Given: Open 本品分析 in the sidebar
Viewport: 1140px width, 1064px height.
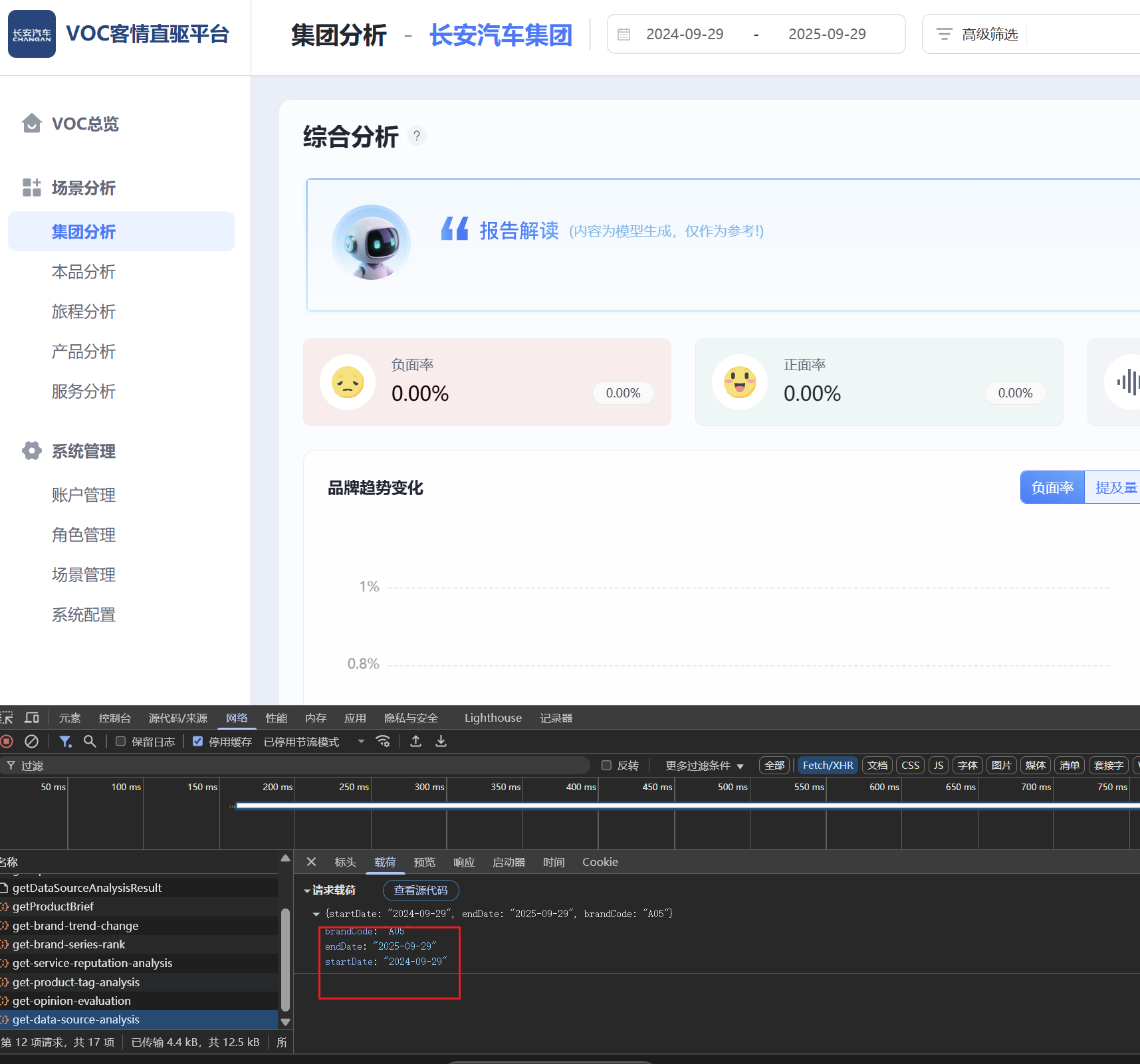Looking at the screenshot, I should point(84,272).
